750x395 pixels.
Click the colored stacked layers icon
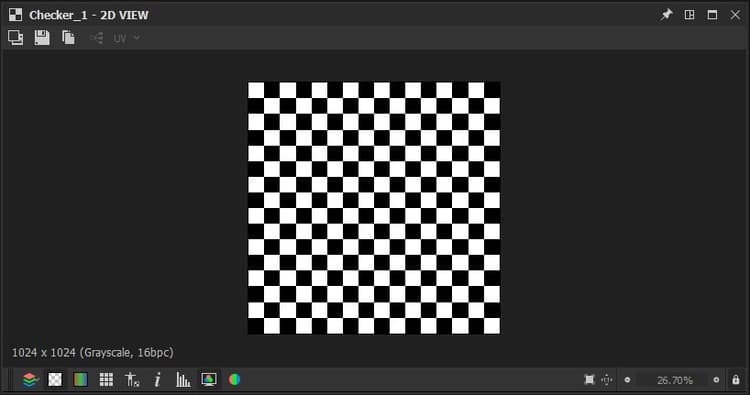30,380
